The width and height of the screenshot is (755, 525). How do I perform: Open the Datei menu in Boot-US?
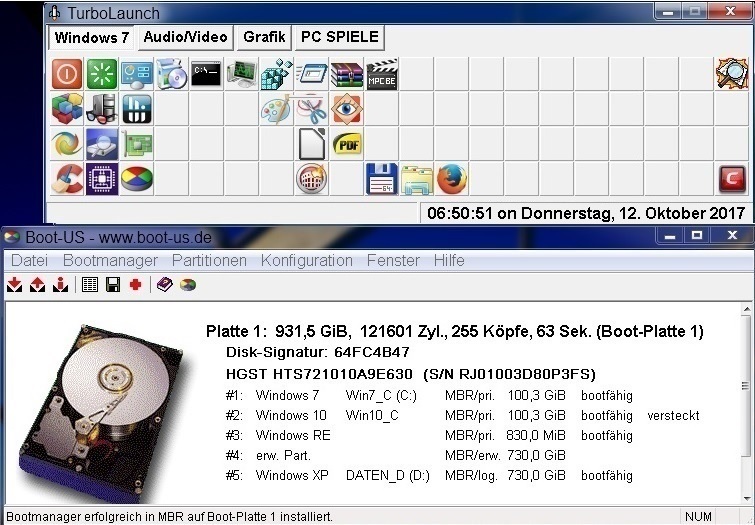pos(29,261)
